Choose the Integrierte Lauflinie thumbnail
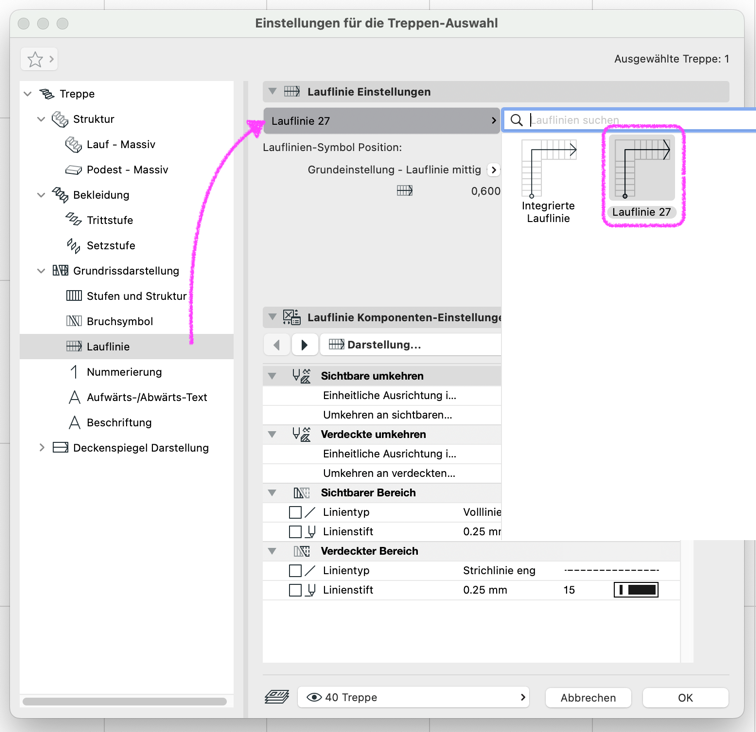Screen dimensions: 756x732 coord(548,181)
